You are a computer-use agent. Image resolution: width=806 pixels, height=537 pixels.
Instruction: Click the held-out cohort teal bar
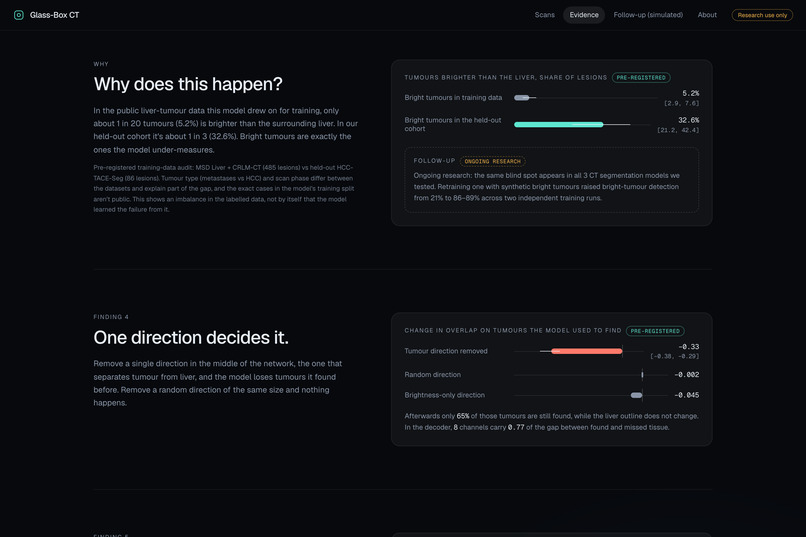pos(558,124)
